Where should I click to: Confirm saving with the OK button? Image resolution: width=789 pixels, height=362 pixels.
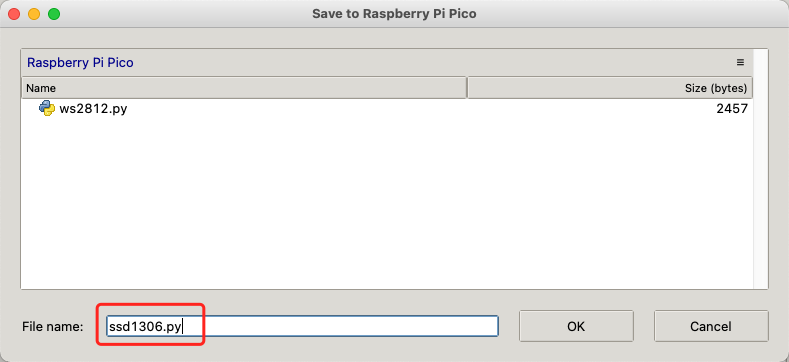pyautogui.click(x=576, y=326)
